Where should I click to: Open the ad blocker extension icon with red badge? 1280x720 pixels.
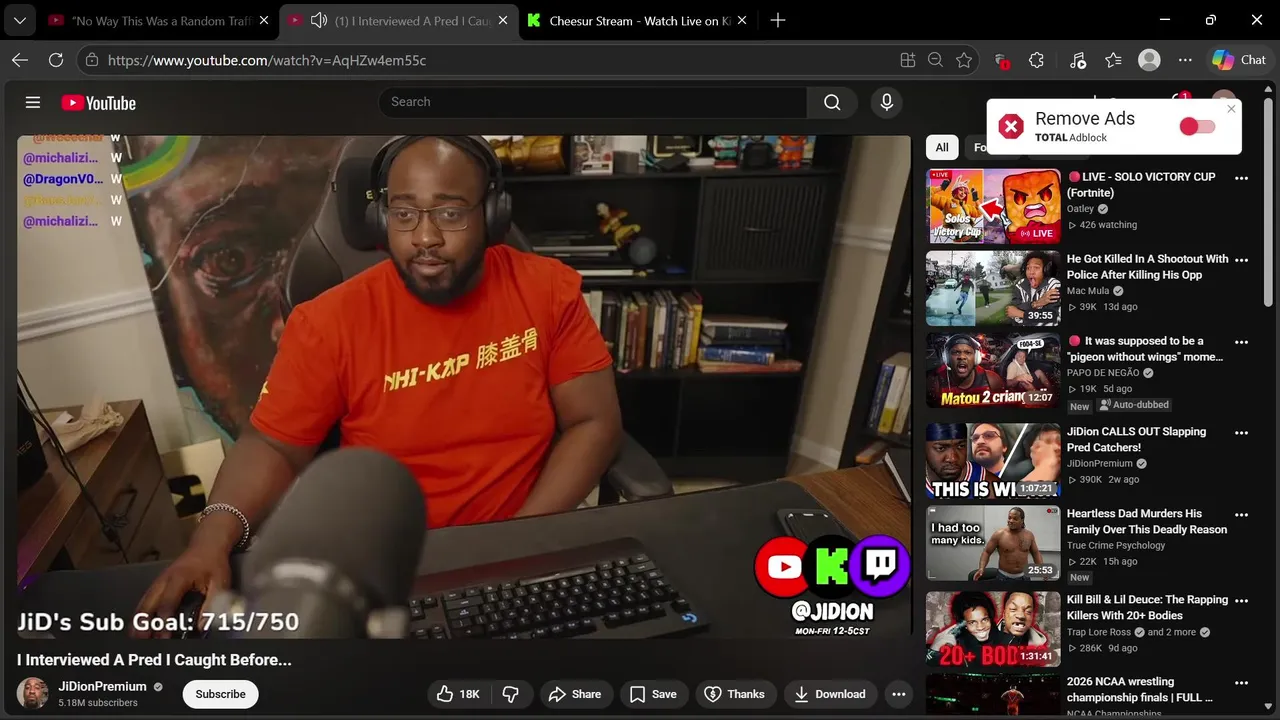[x=1001, y=60]
